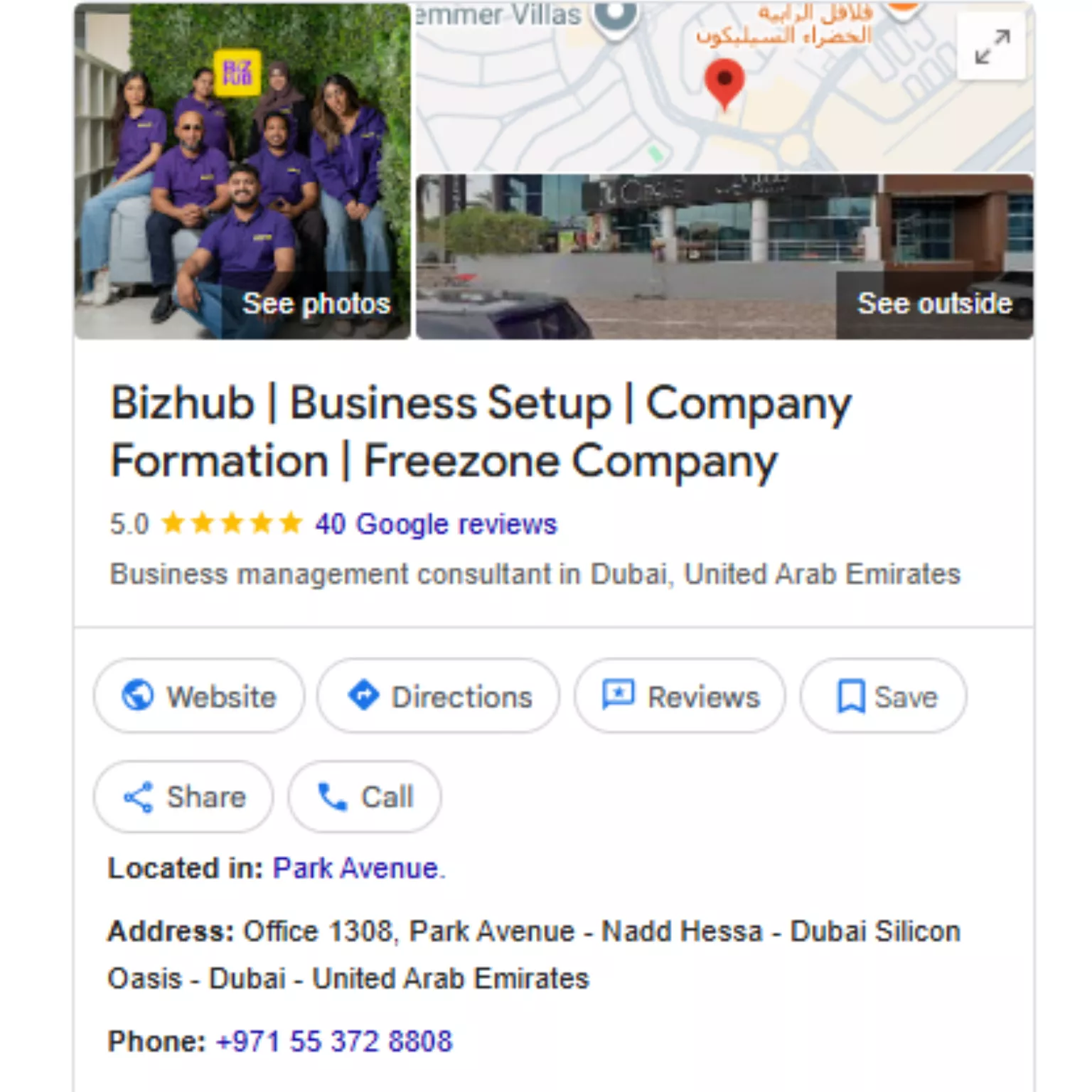The image size is (1092, 1092).
Task: Save this business listing
Action: click(884, 696)
